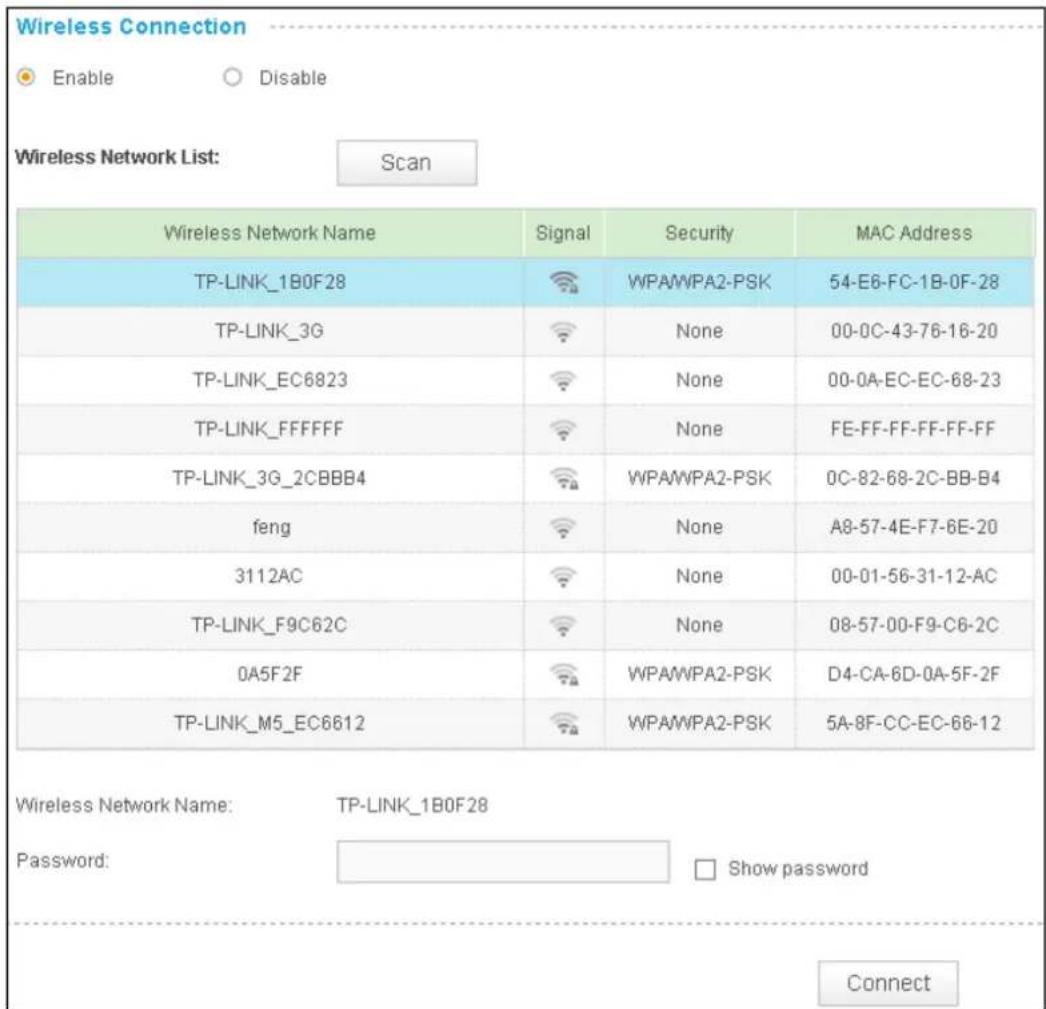
Task: Click locked signal icon for TP-LINK_M5_EC6612
Action: pyautogui.click(x=564, y=723)
